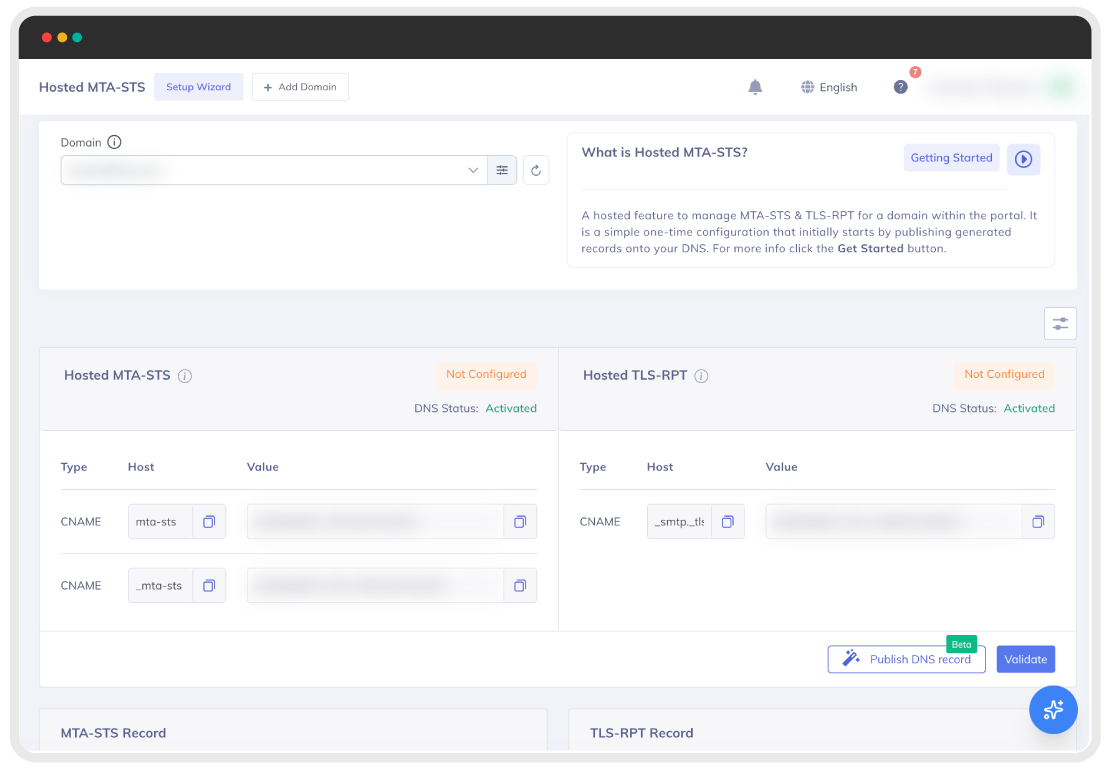Click the TLS-RPT Record heading

[642, 733]
